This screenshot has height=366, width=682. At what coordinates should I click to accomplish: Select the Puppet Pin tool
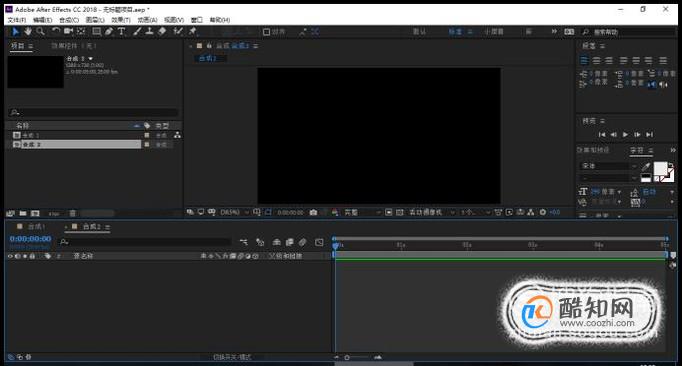click(193, 31)
